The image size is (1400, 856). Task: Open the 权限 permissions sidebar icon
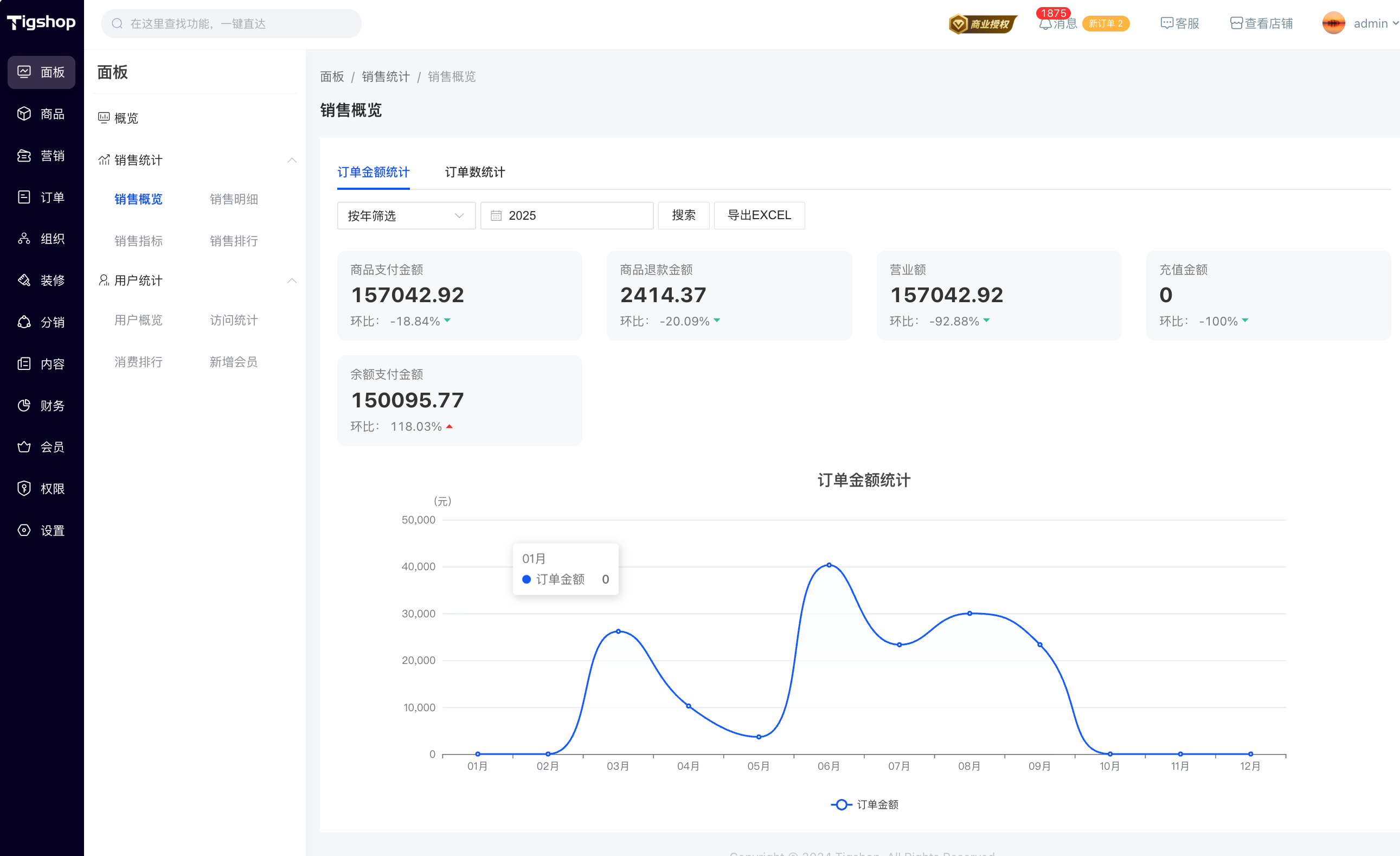[x=24, y=488]
